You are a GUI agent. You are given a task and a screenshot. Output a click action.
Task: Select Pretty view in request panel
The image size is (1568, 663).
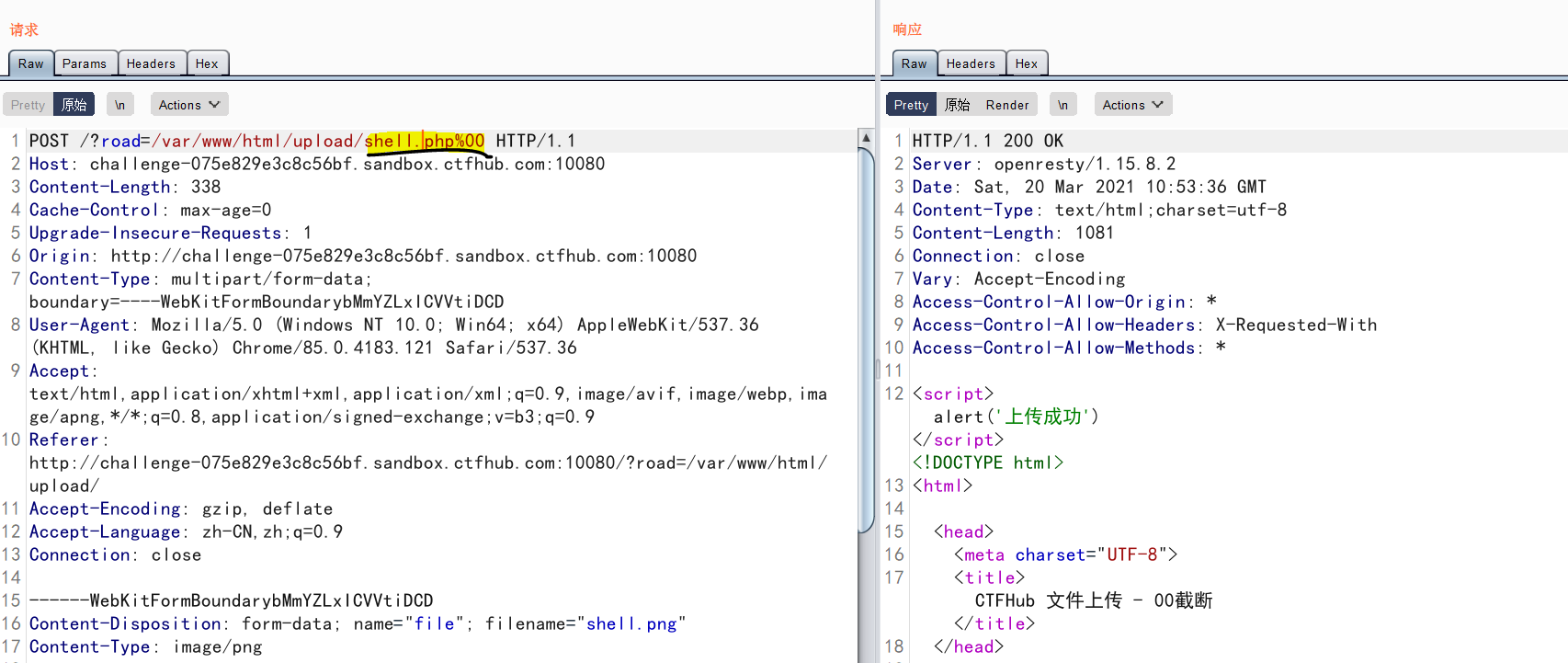pos(28,105)
